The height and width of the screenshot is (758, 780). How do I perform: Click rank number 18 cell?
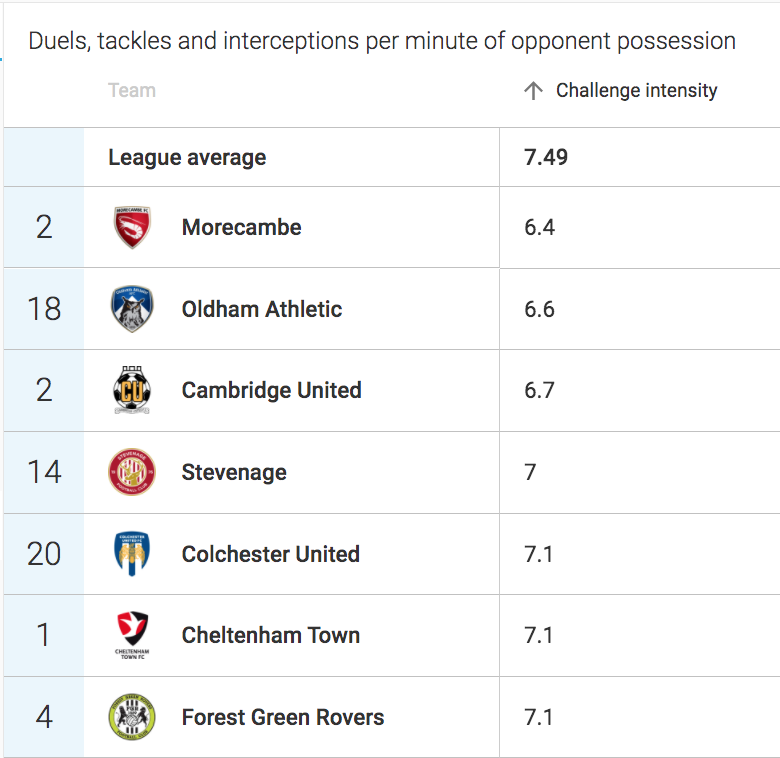tap(44, 309)
